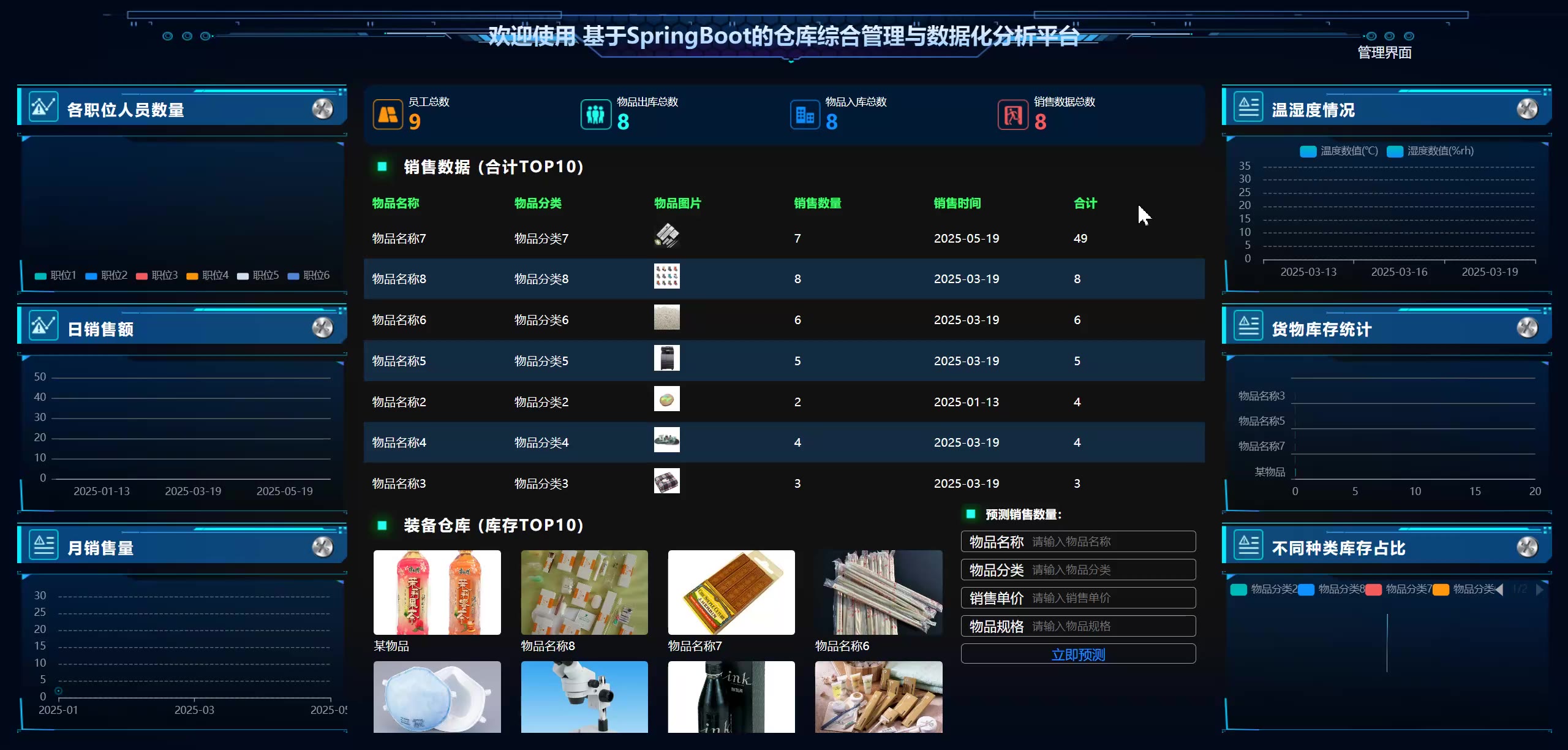Viewport: 1568px width, 750px height.
Task: Go to next legend page arrow
Action: [1540, 589]
